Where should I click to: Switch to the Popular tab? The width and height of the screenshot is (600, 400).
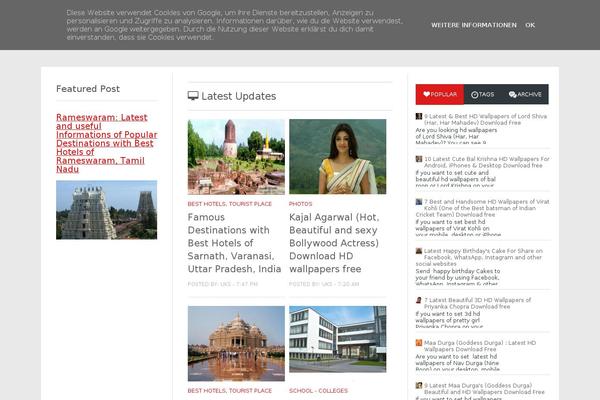[x=440, y=95]
